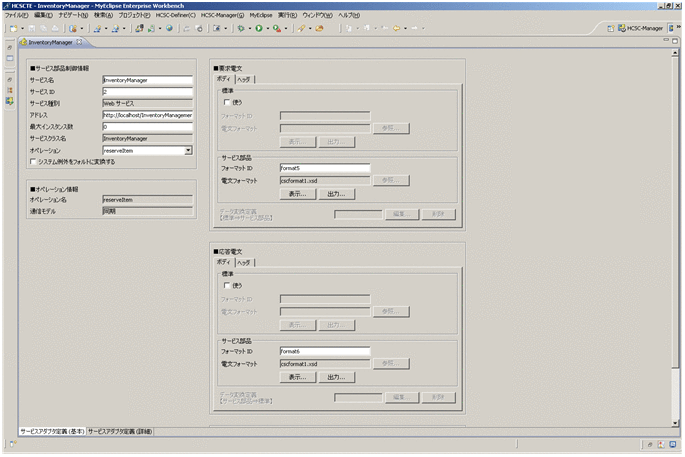Open the HCSC-Definer menu
The width and height of the screenshot is (685, 457).
[175, 16]
